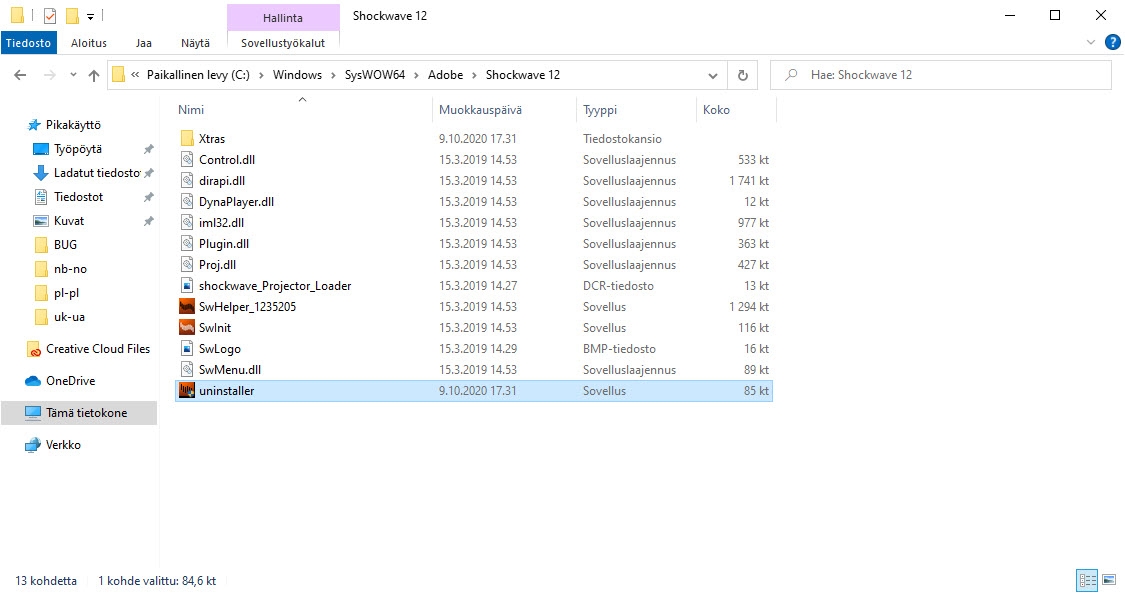This screenshot has height=593, width=1125.
Task: Open recent locations dropdown arrow
Action: pyautogui.click(x=72, y=75)
